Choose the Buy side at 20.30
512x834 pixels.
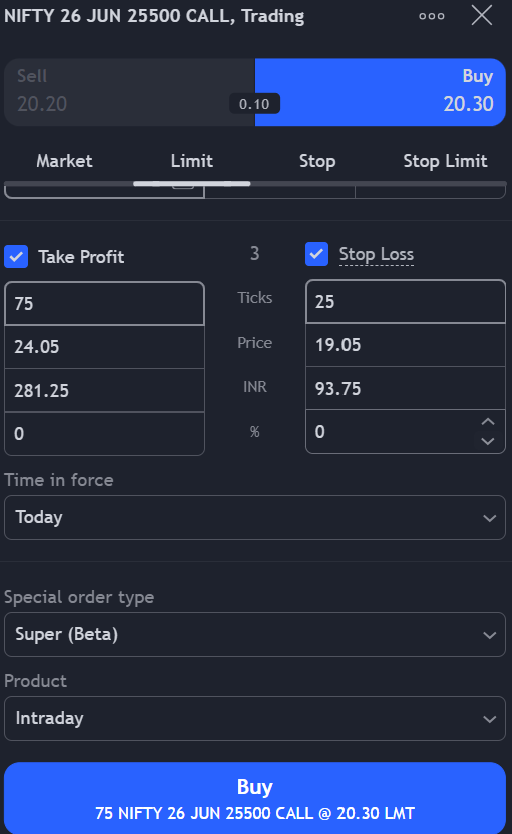click(x=380, y=92)
